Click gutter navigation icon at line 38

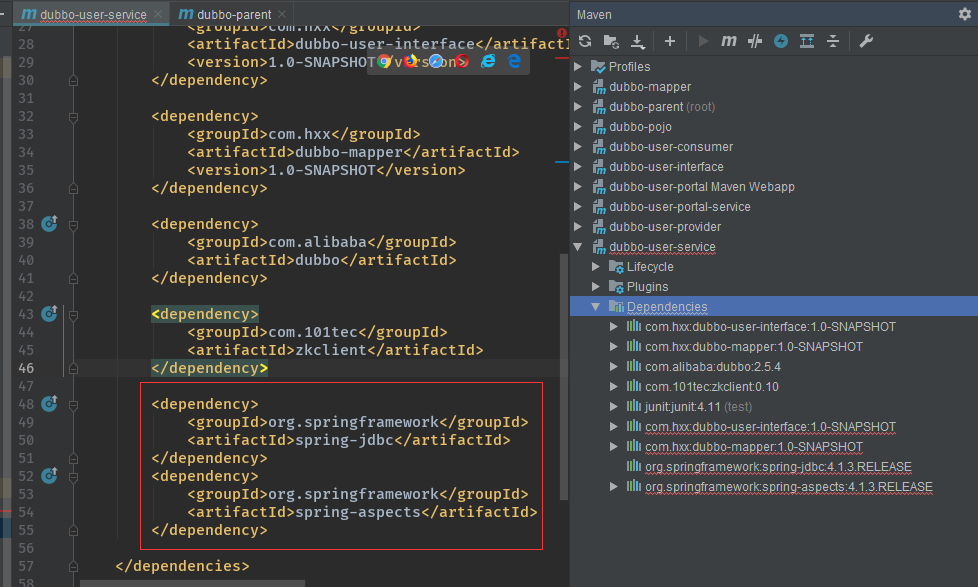click(x=49, y=223)
